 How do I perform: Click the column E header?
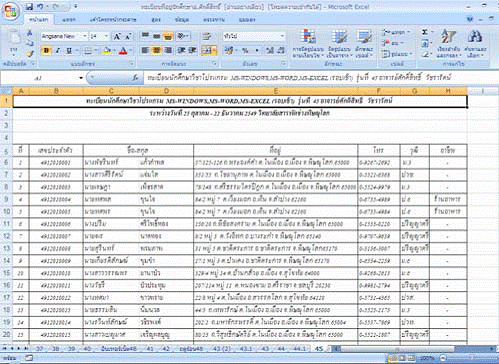(276, 91)
